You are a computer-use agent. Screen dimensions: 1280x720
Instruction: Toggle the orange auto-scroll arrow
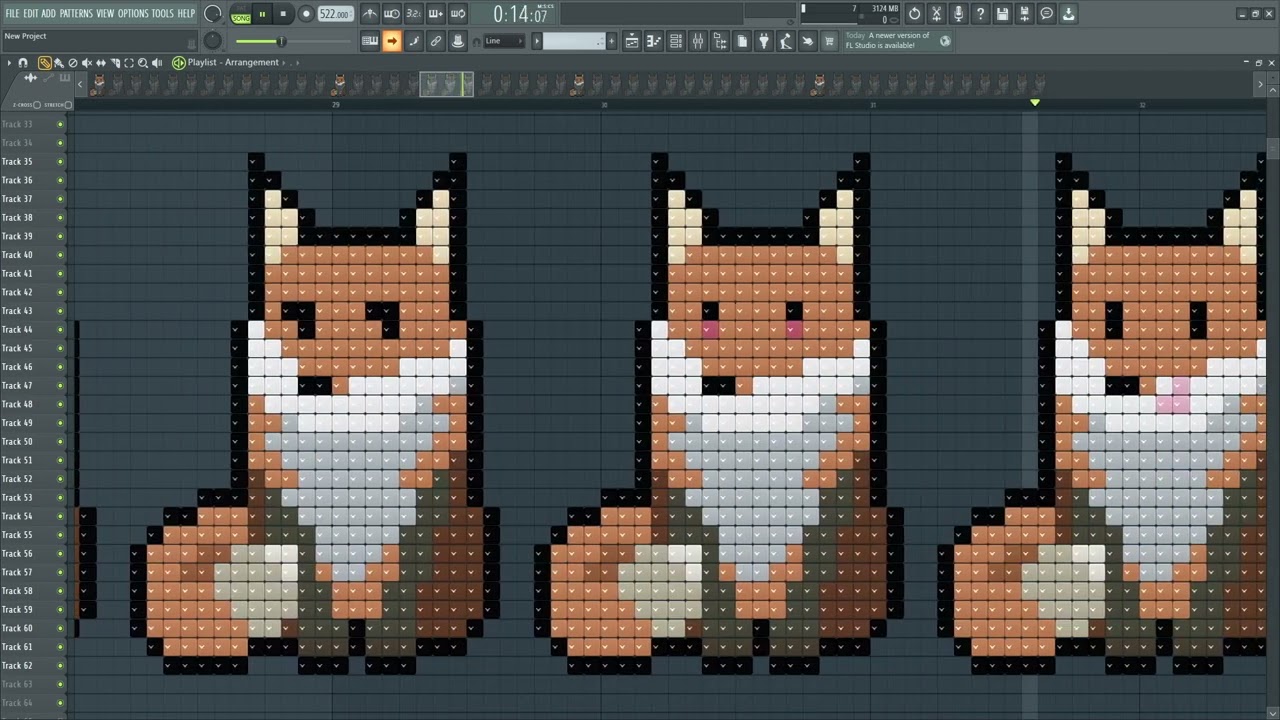[x=392, y=41]
